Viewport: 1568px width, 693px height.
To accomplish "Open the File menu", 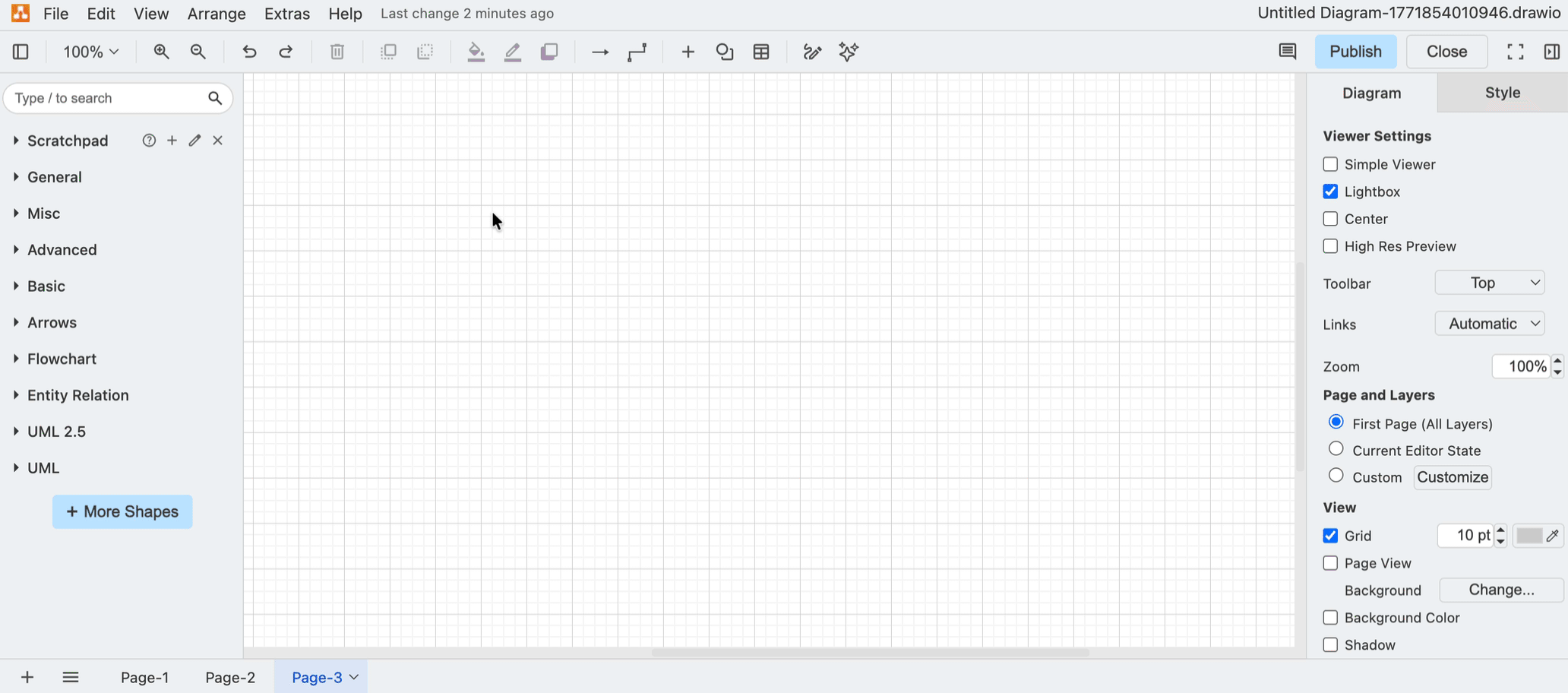I will pos(56,14).
